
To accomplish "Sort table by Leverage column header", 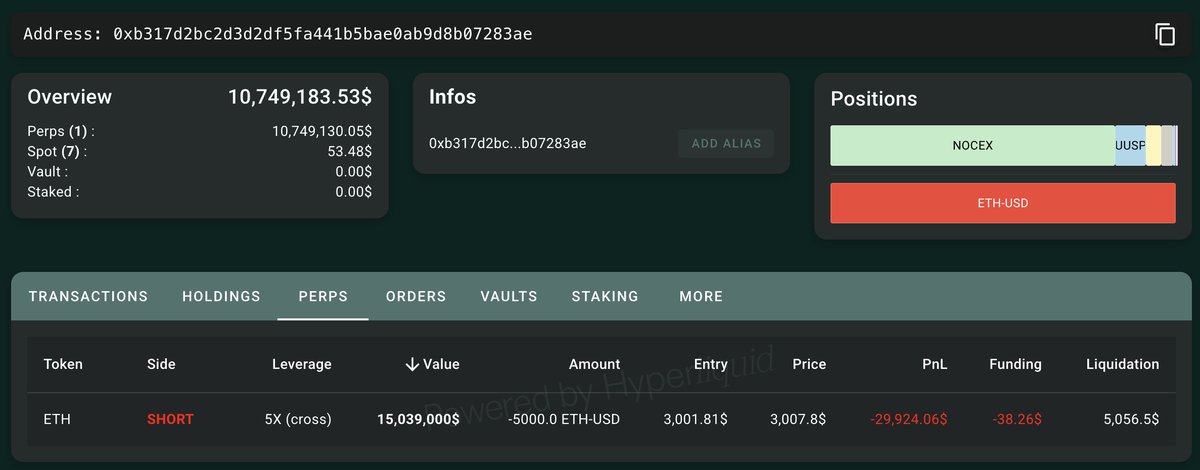I will tap(301, 364).
